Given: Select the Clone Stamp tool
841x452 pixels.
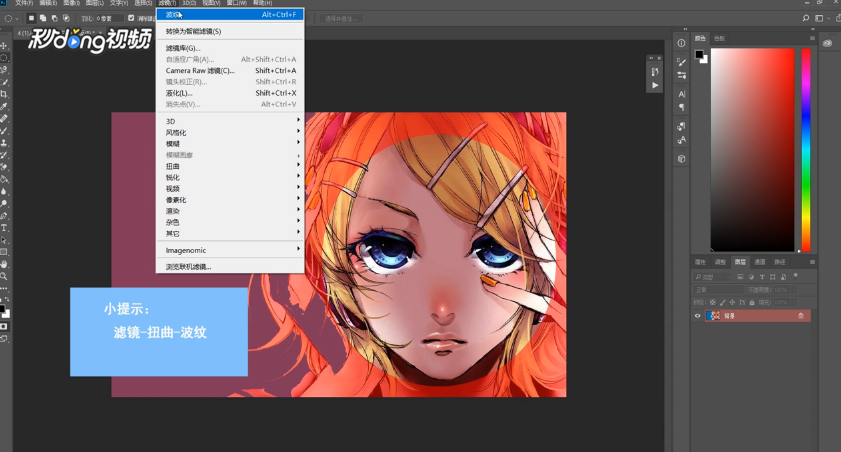Looking at the screenshot, I should [4, 143].
